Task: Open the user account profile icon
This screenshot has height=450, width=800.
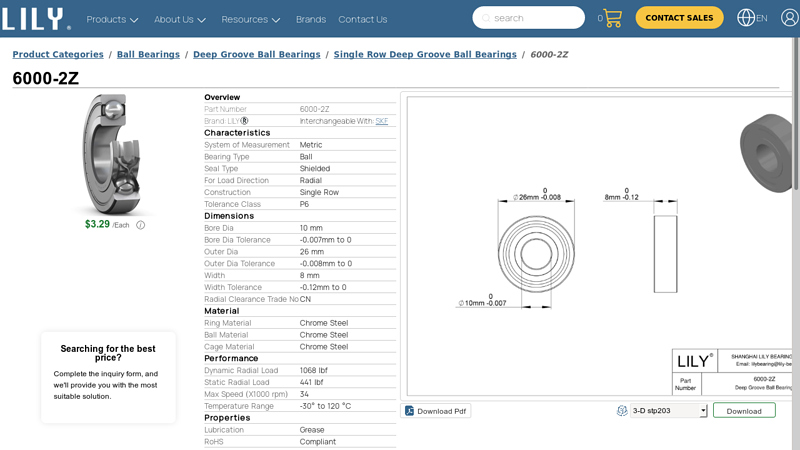Action: [x=790, y=18]
